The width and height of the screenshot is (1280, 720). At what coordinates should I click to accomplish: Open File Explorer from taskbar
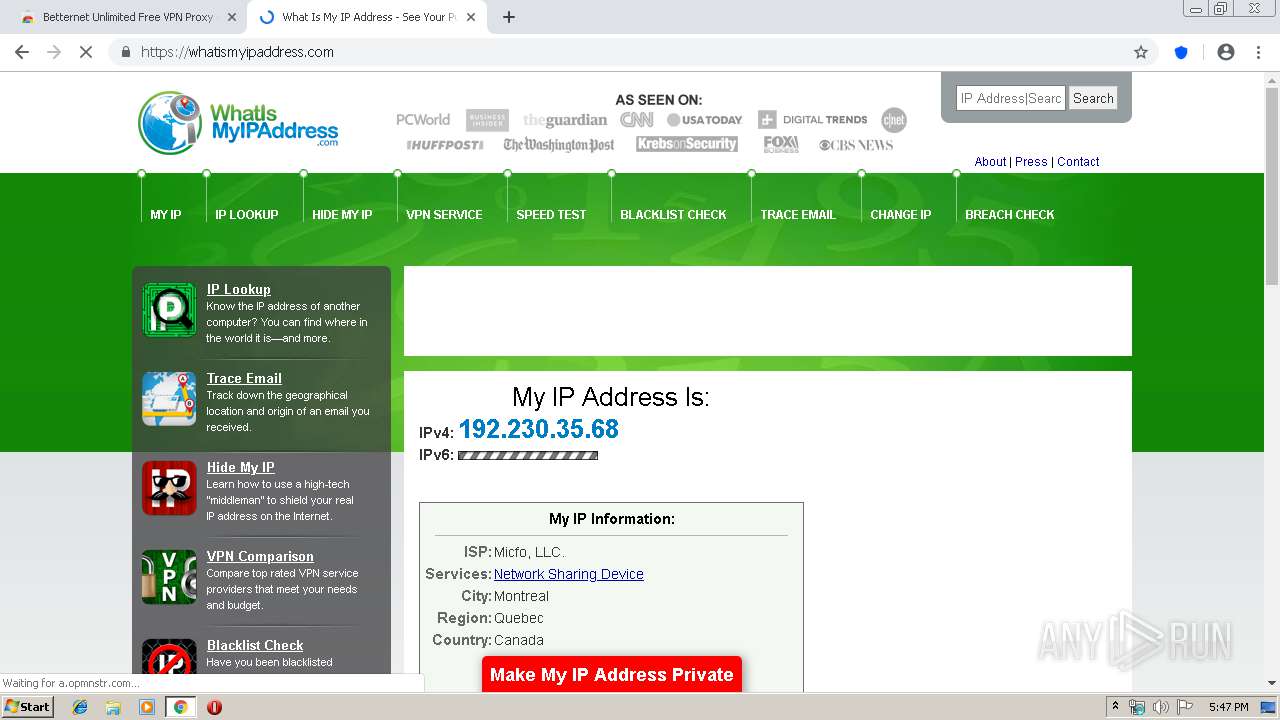coord(113,707)
